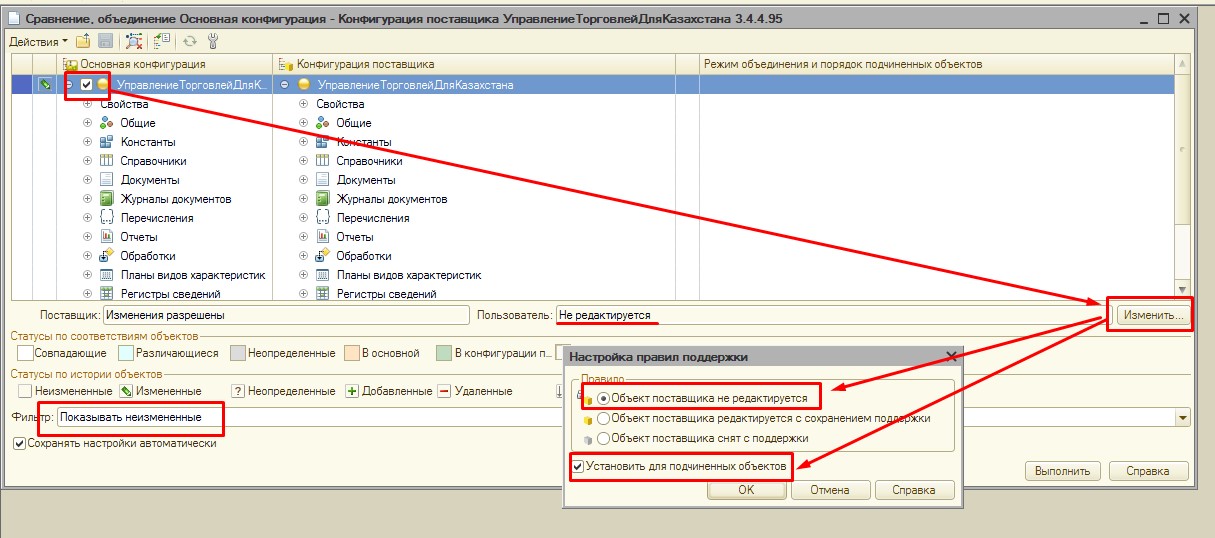1215x538 pixels.
Task: Click 'Режим объединения и порядок' column header
Action: [936, 64]
